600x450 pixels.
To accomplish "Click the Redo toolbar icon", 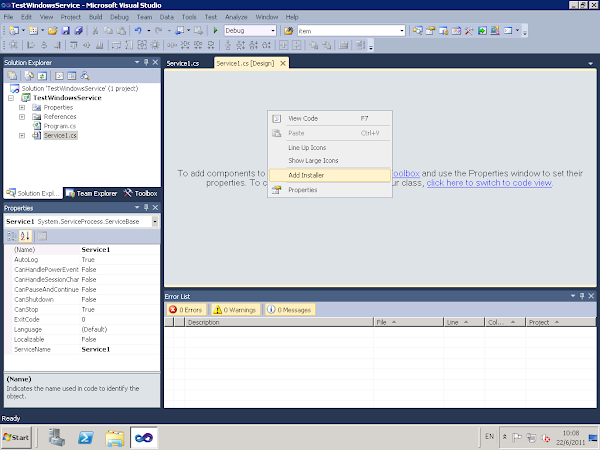I will click(158, 31).
